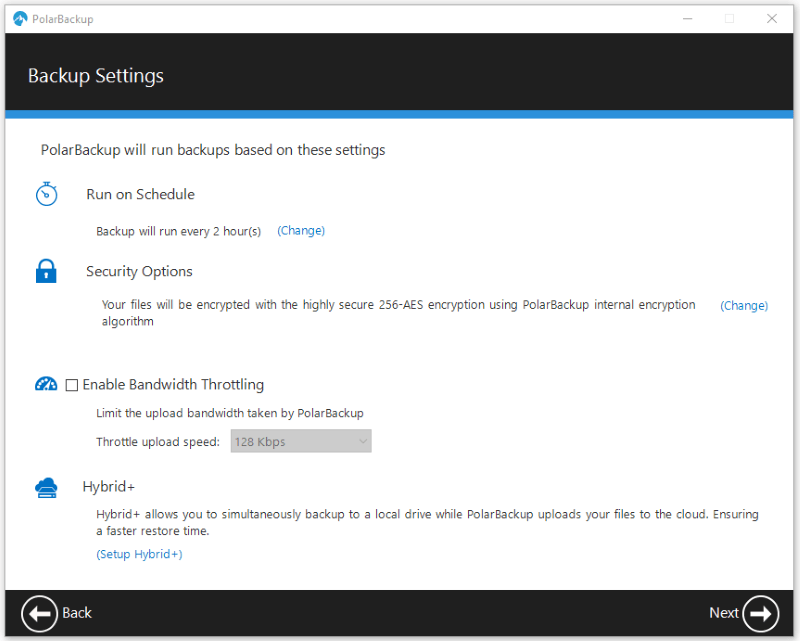Viewport: 800px width, 641px height.
Task: Click the blue padlock Security Options icon
Action: [46, 271]
